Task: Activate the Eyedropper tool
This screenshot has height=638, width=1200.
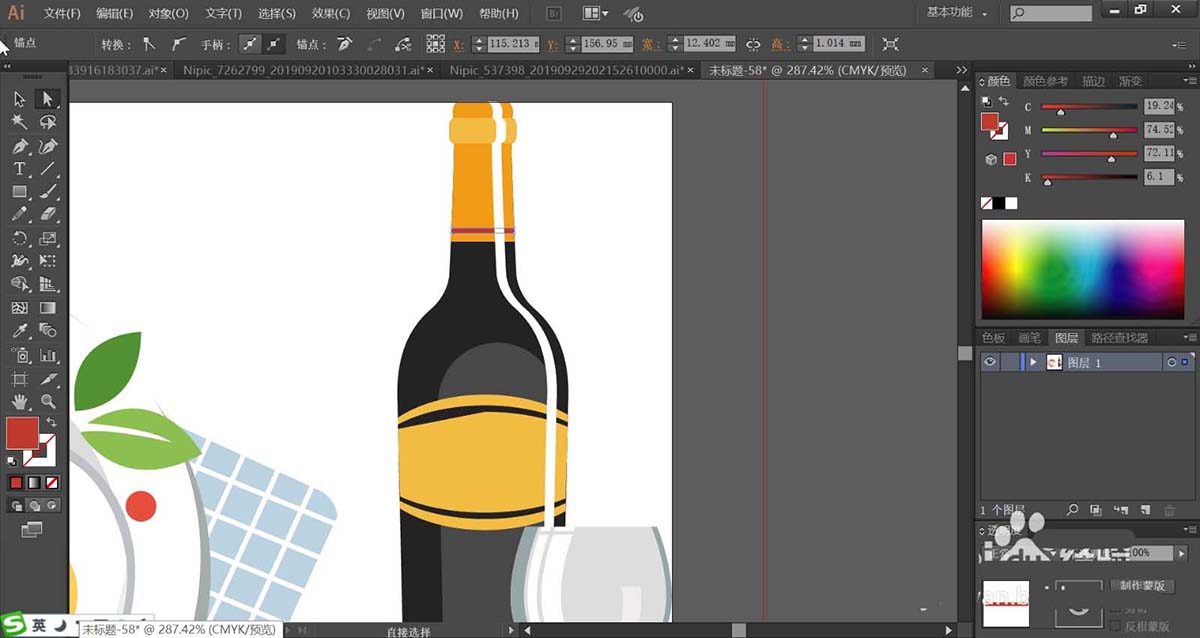Action: (x=19, y=331)
